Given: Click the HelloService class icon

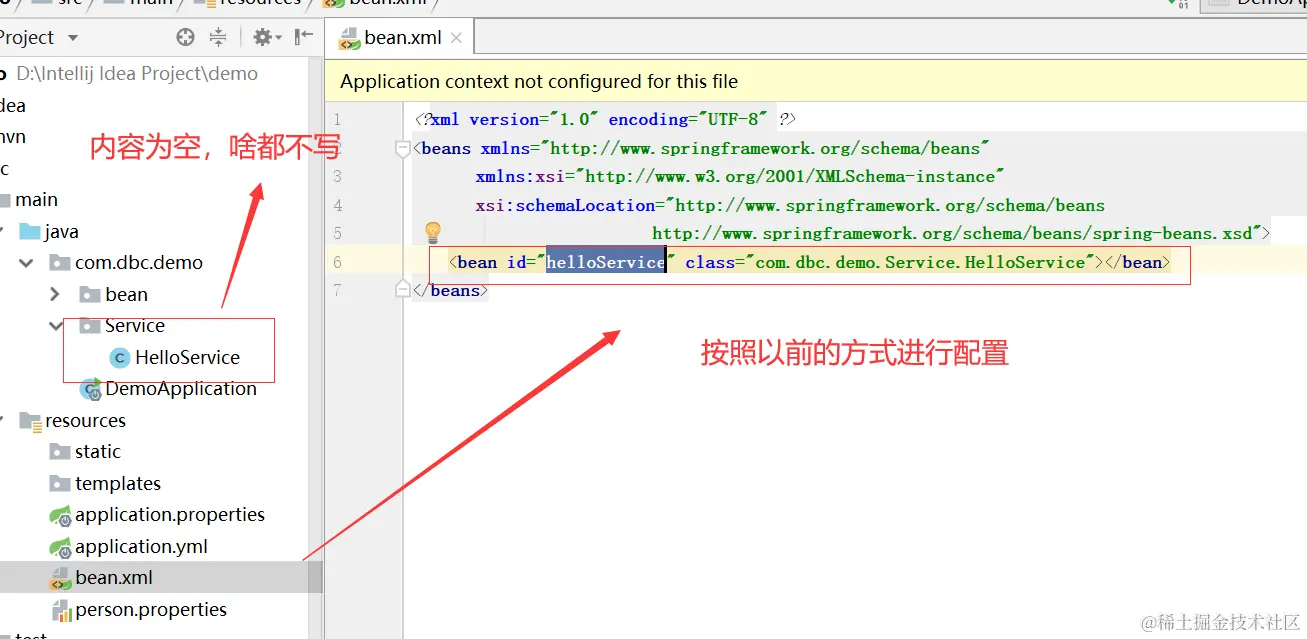Looking at the screenshot, I should coord(120,358).
